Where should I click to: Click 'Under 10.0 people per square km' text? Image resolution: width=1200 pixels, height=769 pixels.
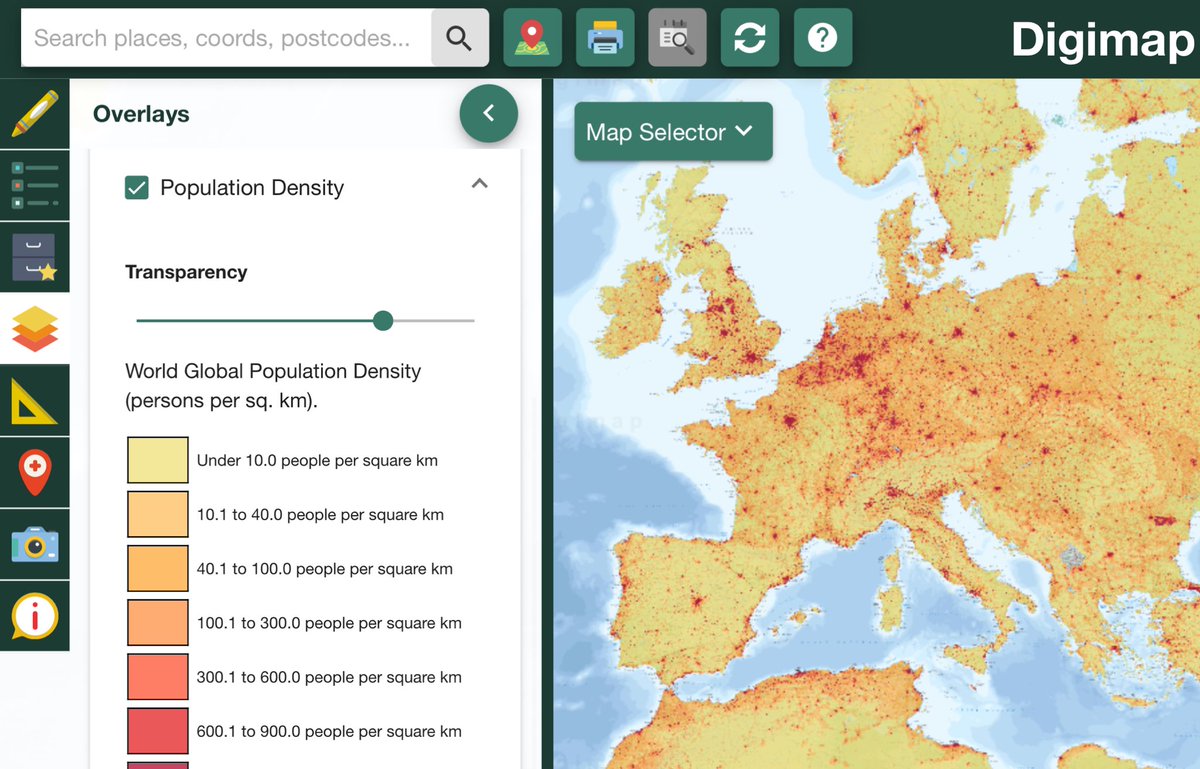pyautogui.click(x=317, y=461)
